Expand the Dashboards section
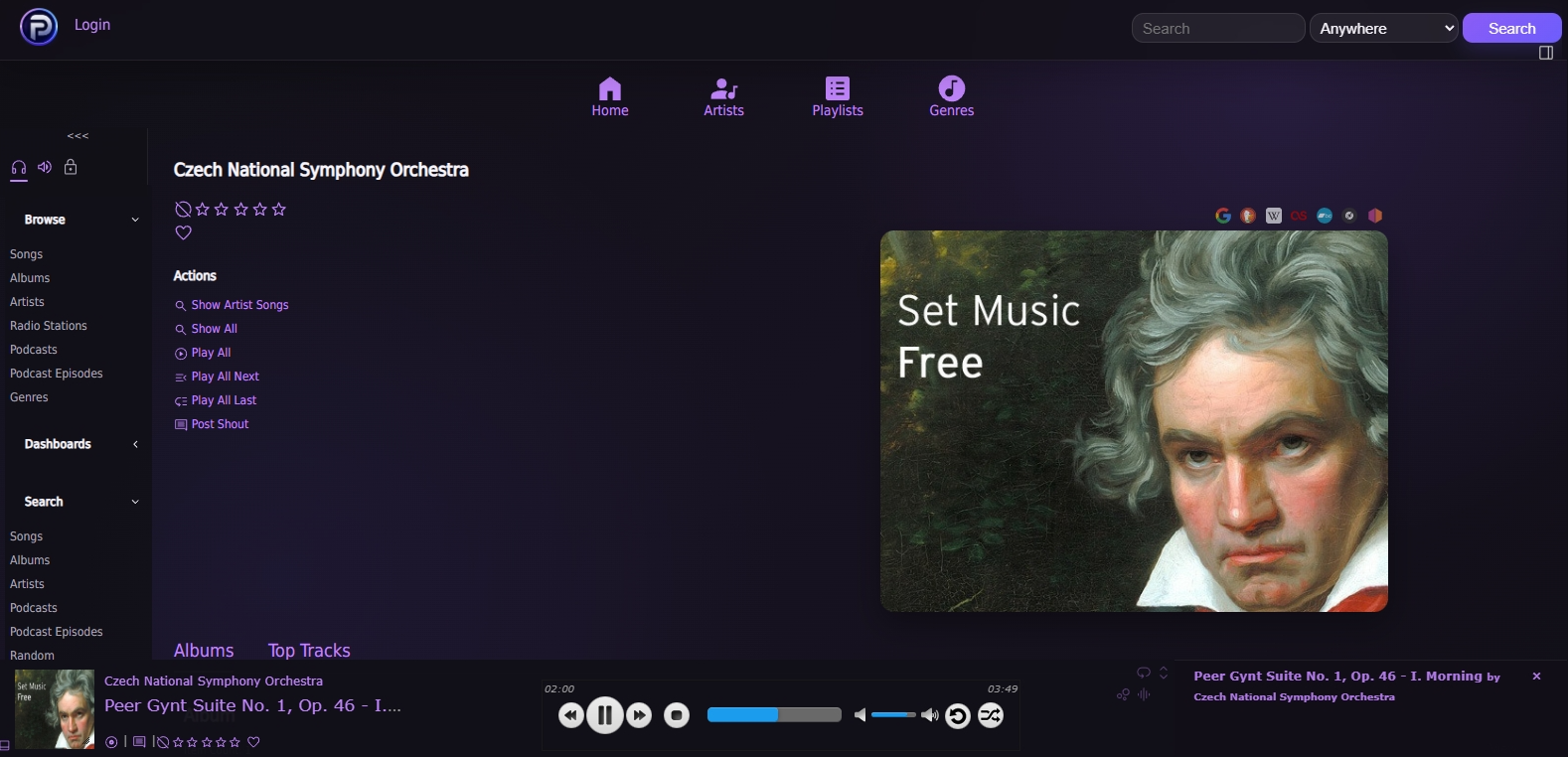This screenshot has width=1568, height=757. click(135, 444)
